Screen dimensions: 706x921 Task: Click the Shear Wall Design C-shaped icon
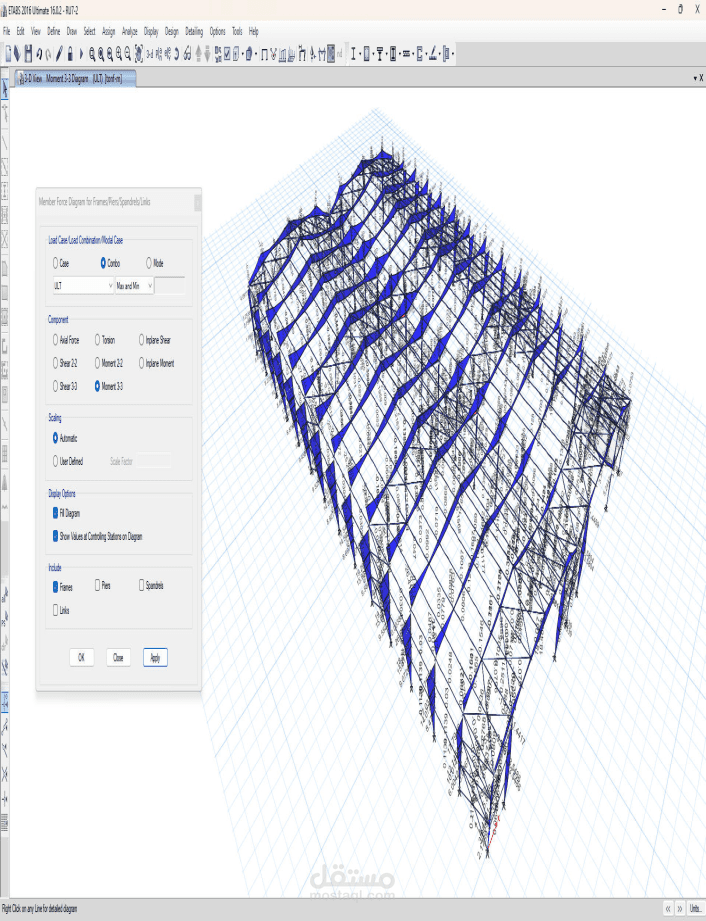419,54
